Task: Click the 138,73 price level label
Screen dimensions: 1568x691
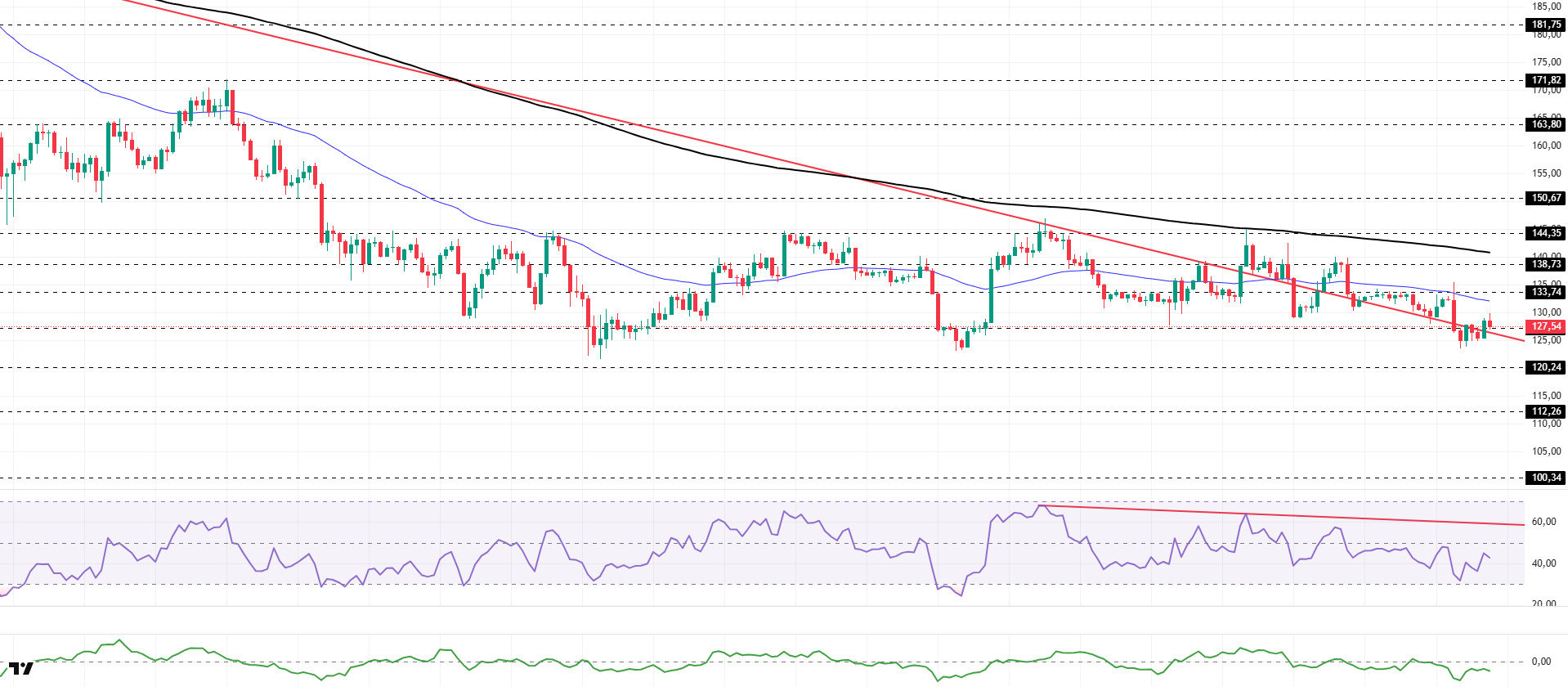Action: (x=1545, y=264)
